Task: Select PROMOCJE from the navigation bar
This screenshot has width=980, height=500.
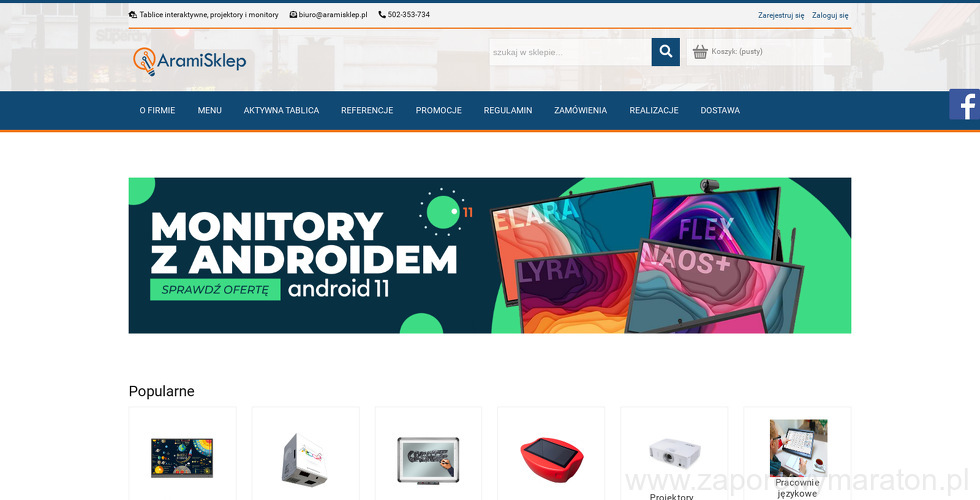Action: click(439, 111)
